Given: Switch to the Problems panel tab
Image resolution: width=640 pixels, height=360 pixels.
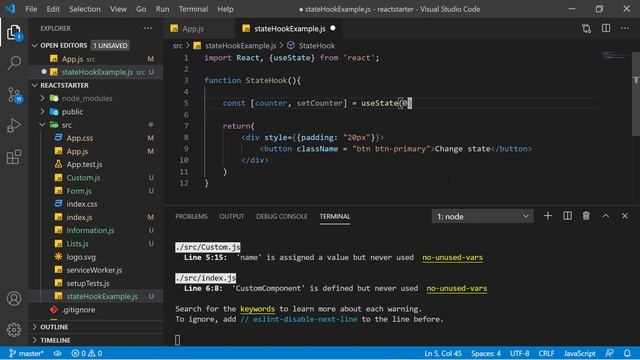Looking at the screenshot, I should pos(191,216).
